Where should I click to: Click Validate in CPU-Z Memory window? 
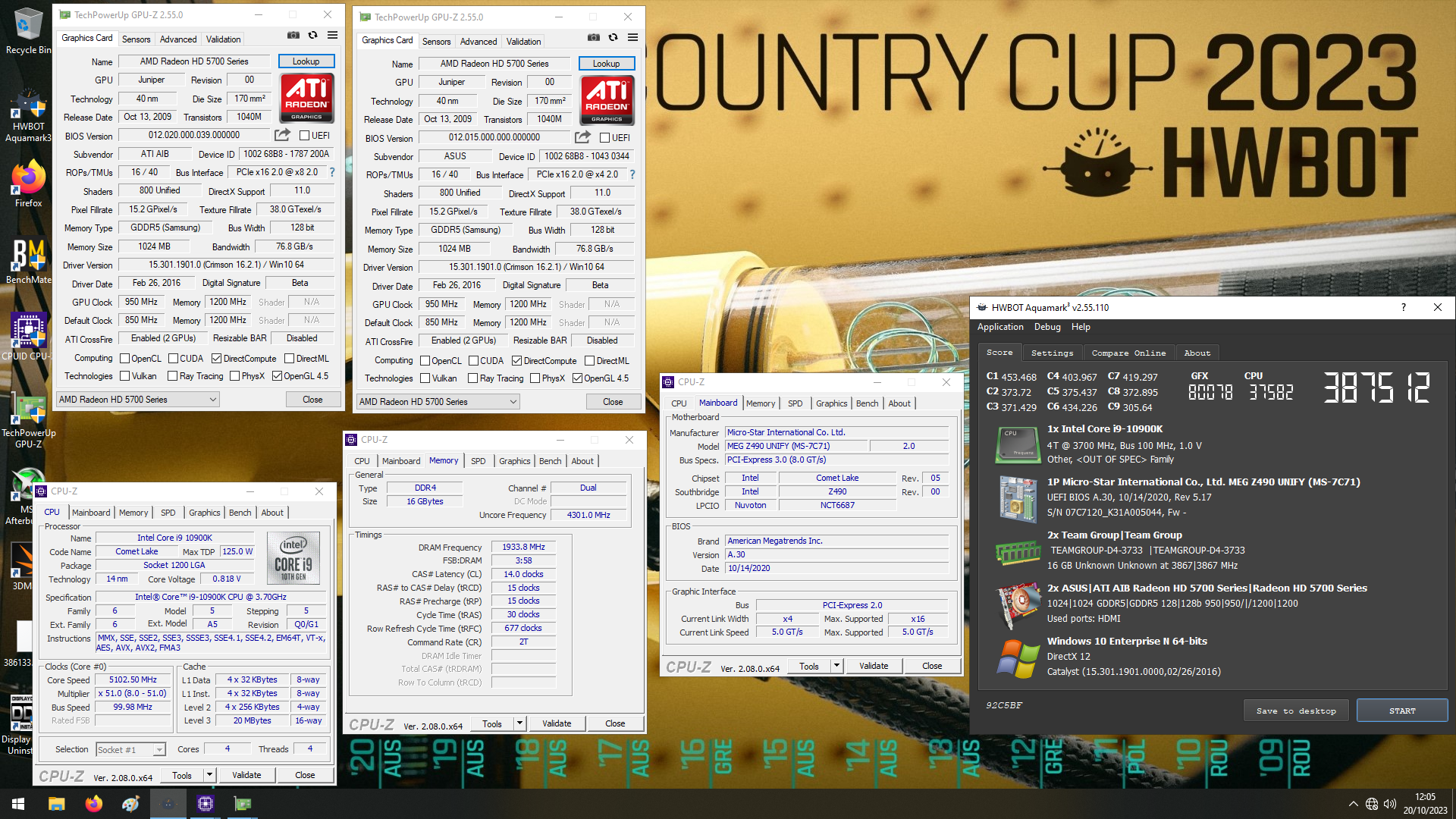click(x=556, y=723)
